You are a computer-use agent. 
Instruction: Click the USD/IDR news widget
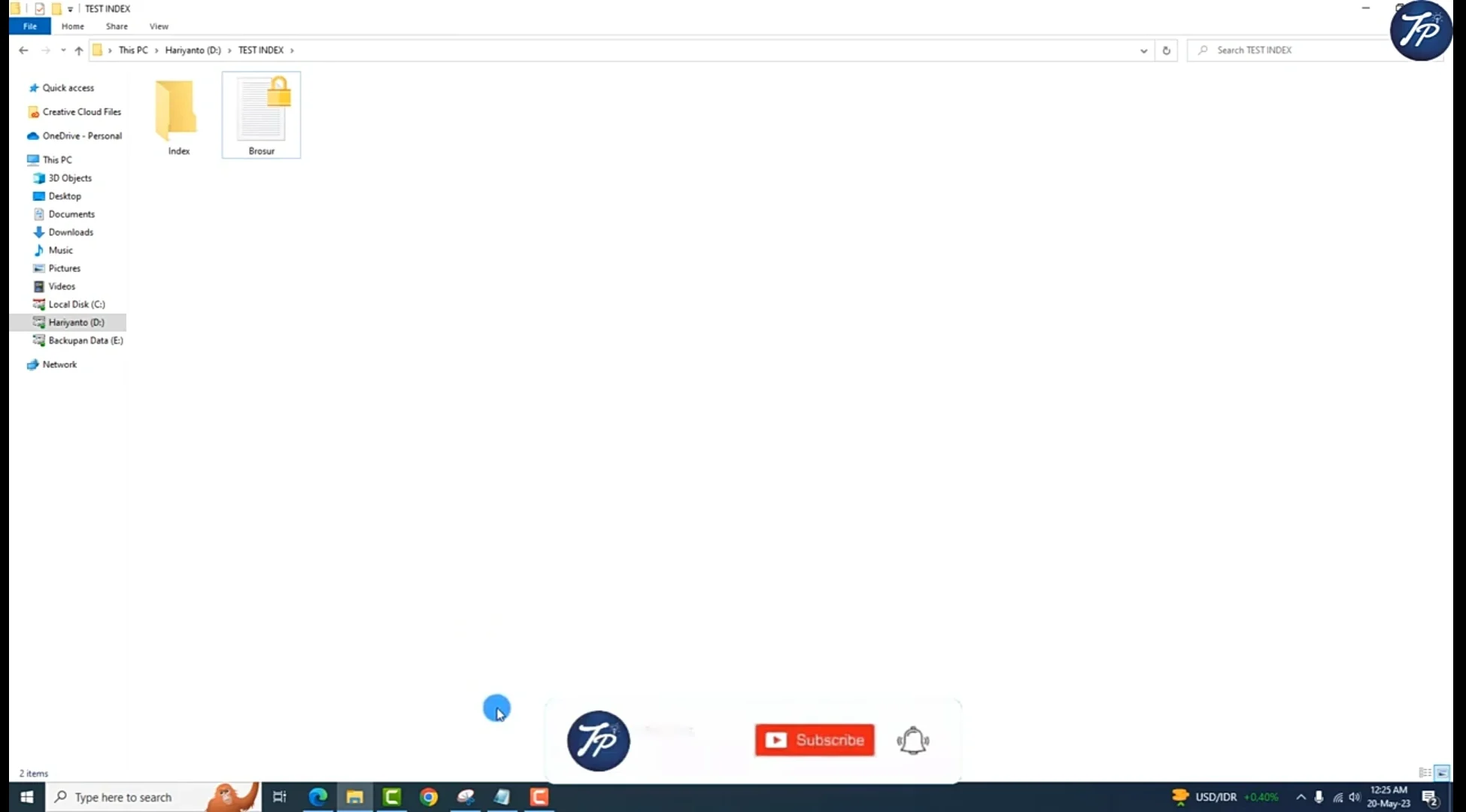pos(1225,797)
